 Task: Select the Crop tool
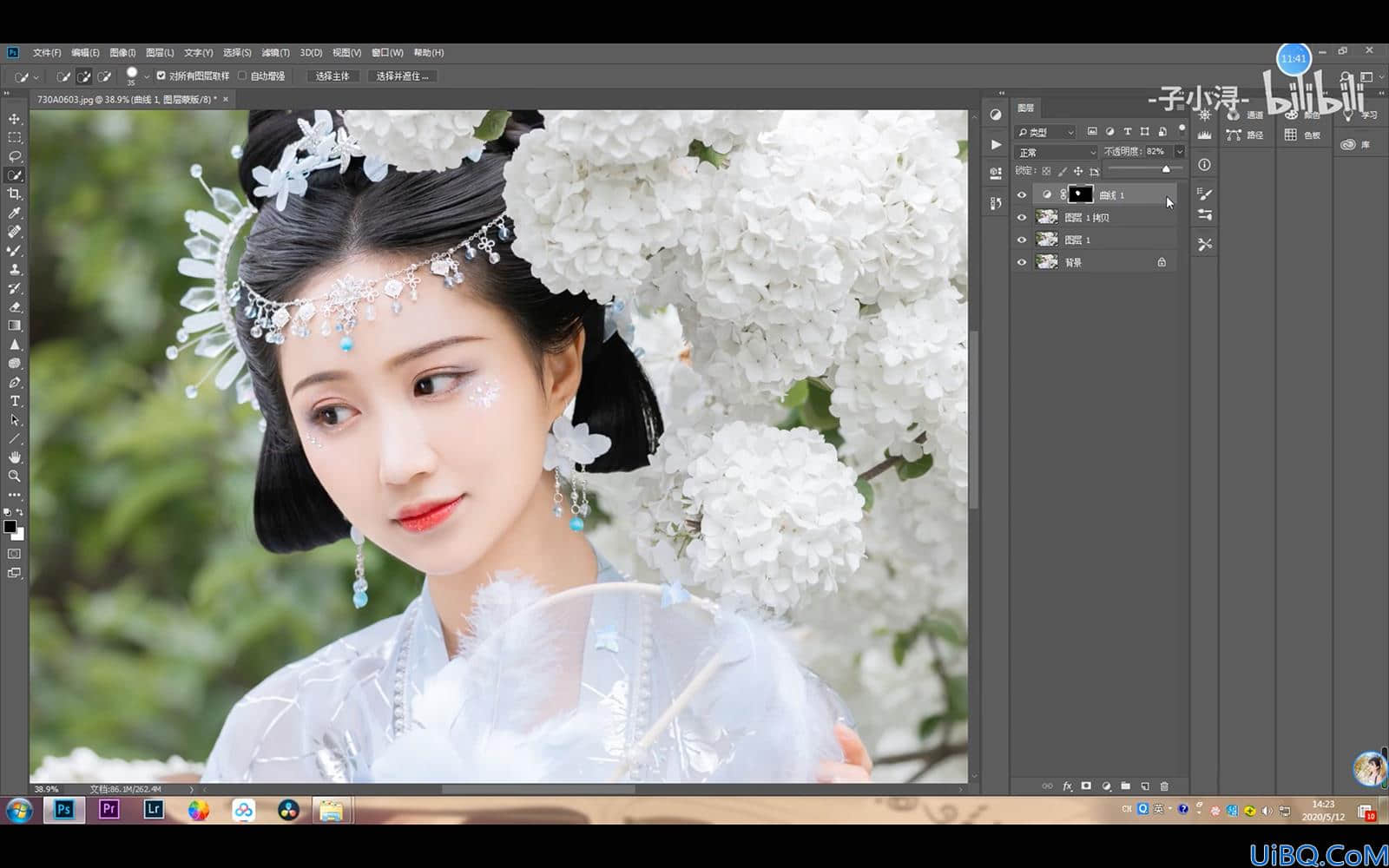pyautogui.click(x=15, y=194)
